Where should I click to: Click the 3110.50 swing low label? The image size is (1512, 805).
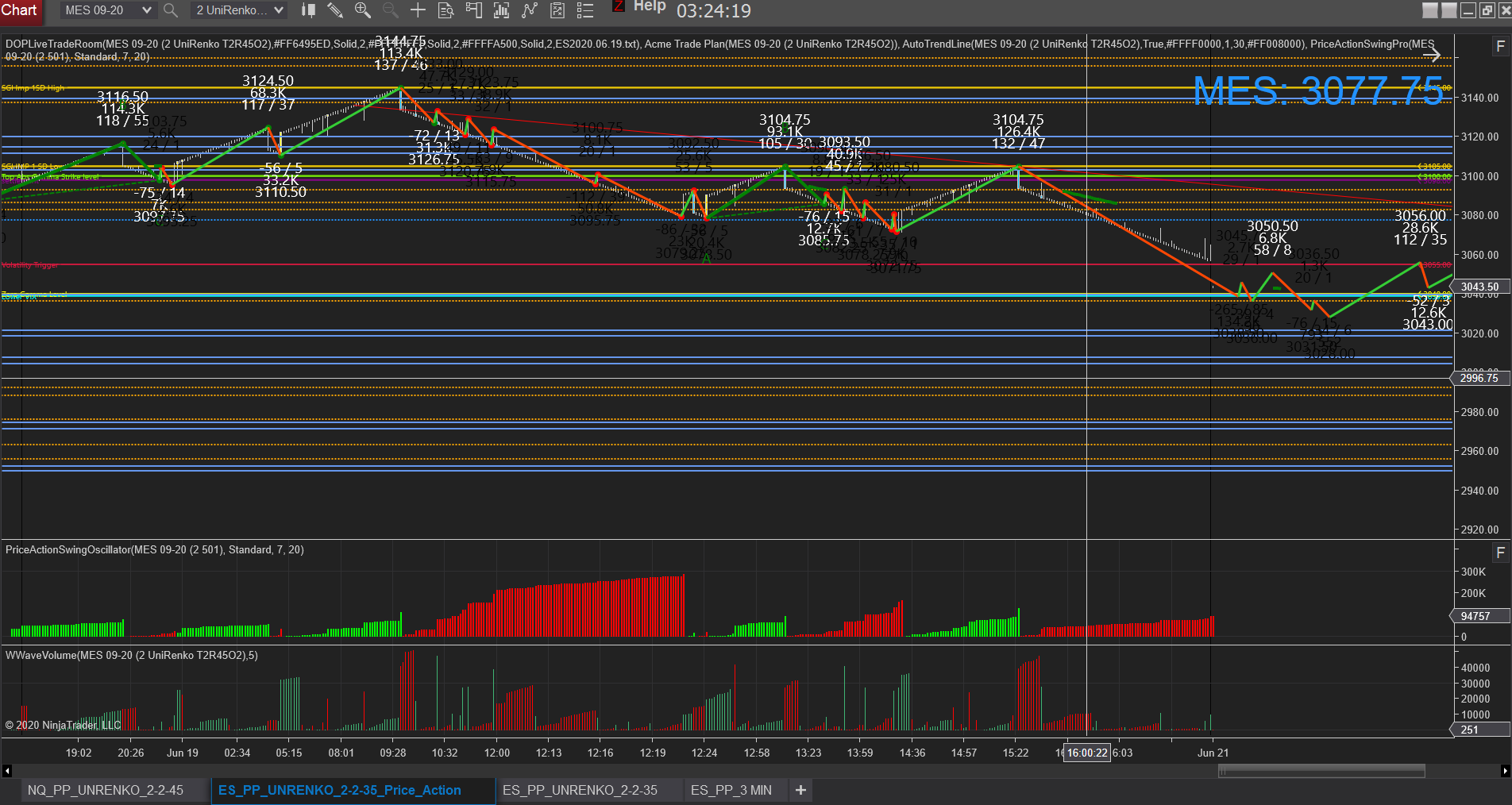pos(280,192)
